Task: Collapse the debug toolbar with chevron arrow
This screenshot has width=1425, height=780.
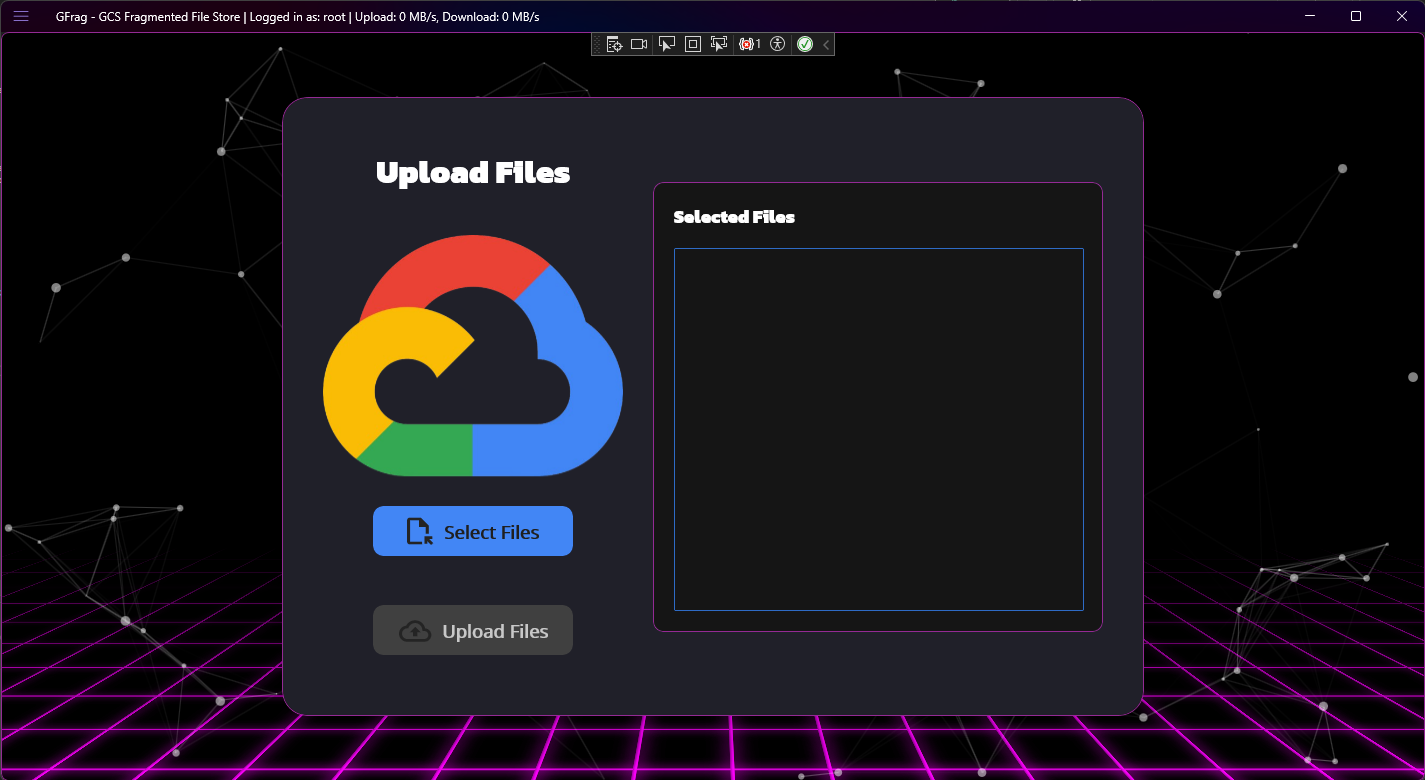Action: [x=826, y=44]
